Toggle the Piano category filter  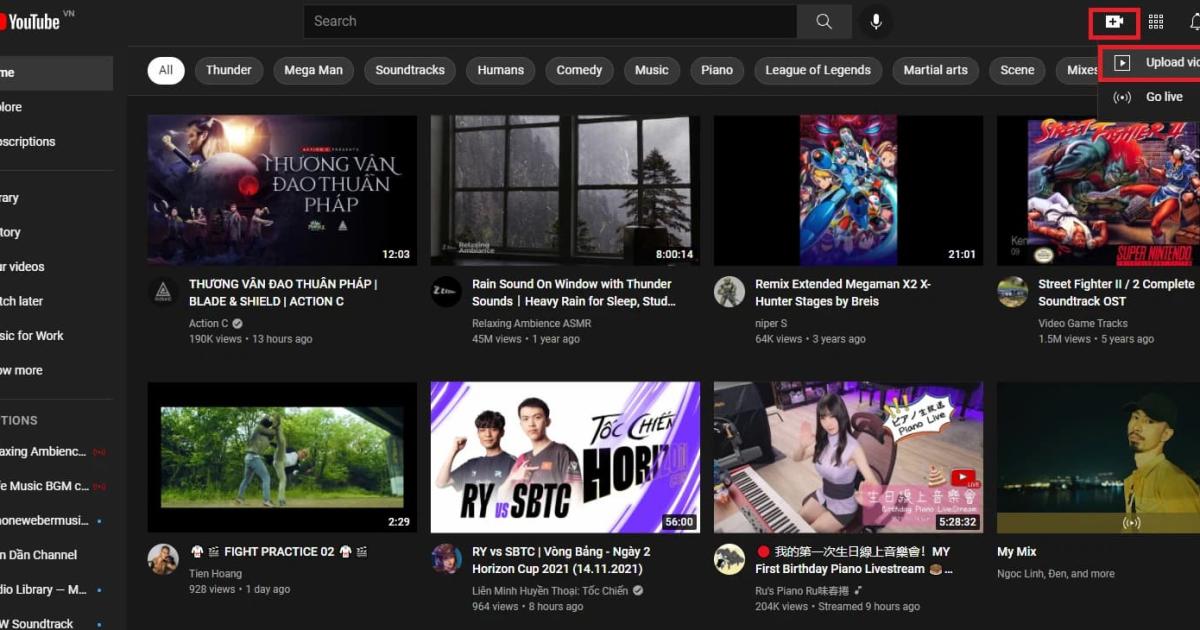point(717,70)
